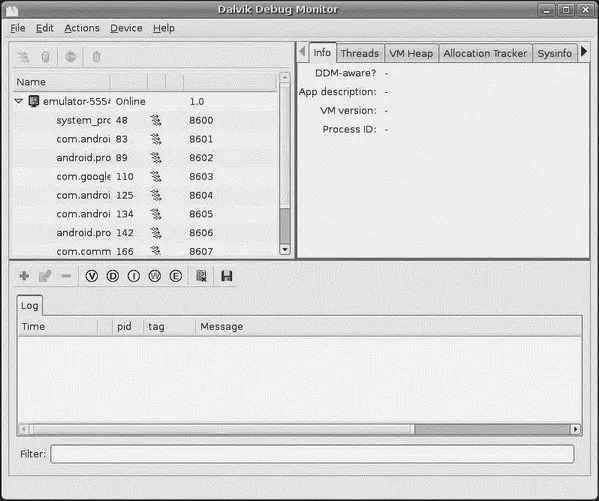This screenshot has width=599, height=501.
Task: Click the Time column header
Action: tap(57, 327)
